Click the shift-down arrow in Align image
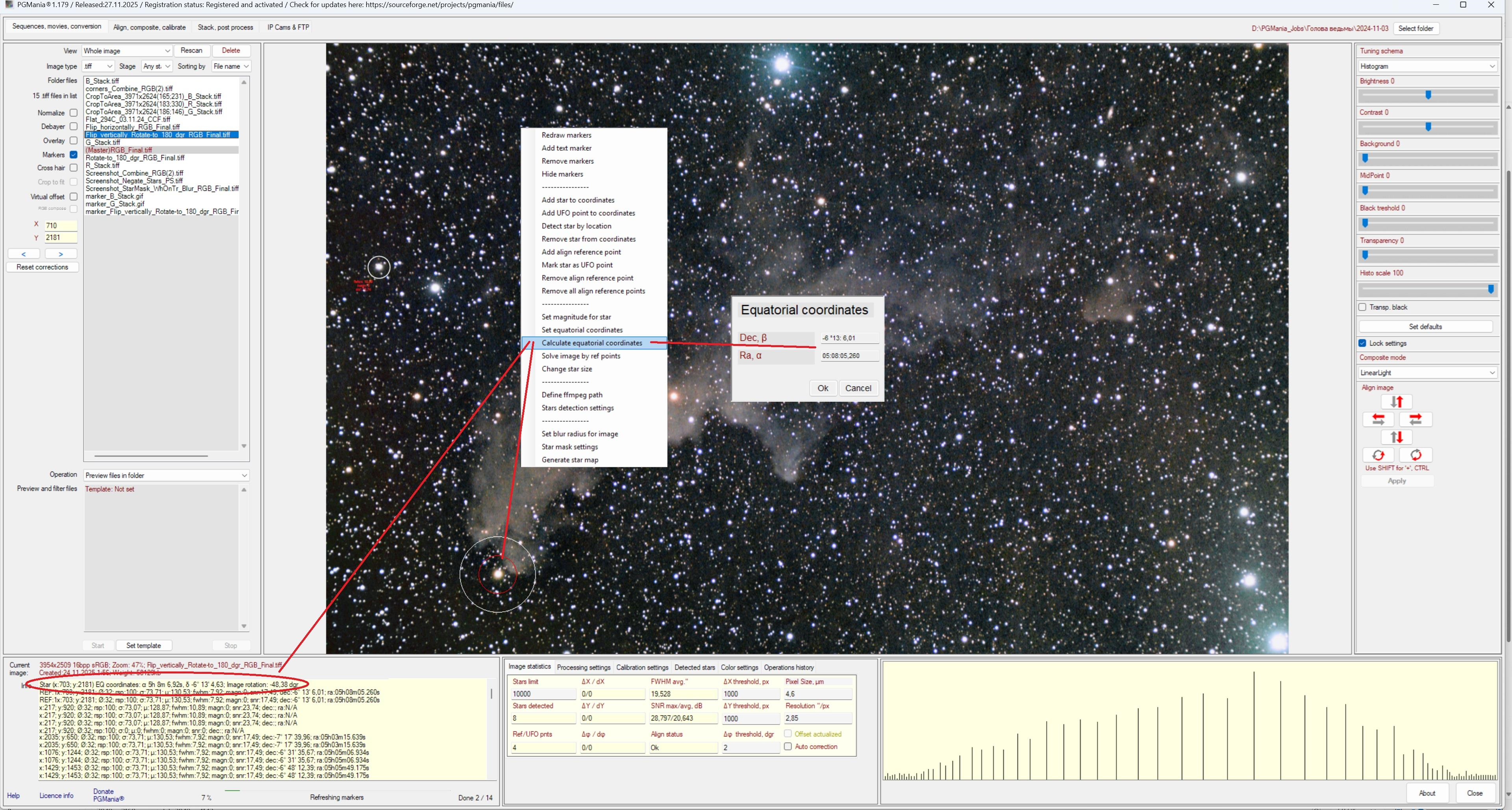 pyautogui.click(x=1396, y=437)
